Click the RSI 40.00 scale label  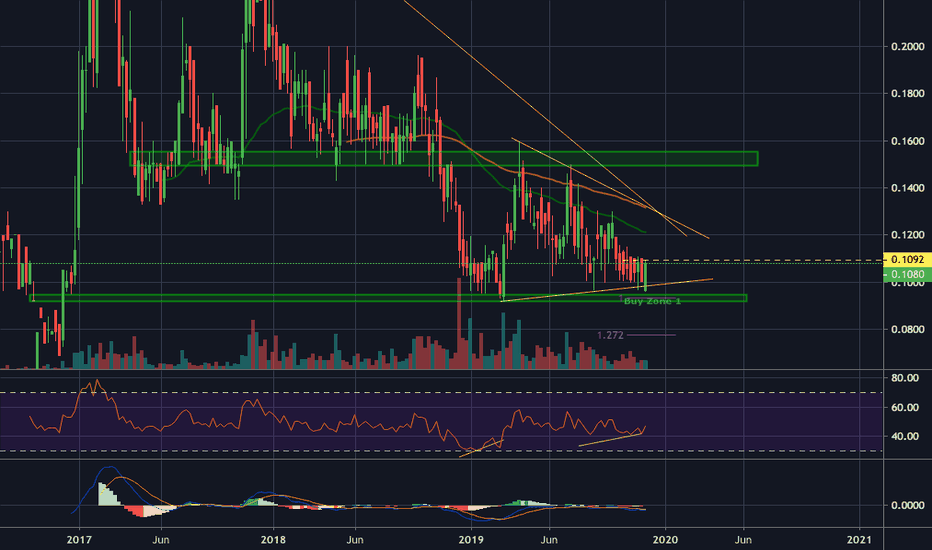(905, 436)
